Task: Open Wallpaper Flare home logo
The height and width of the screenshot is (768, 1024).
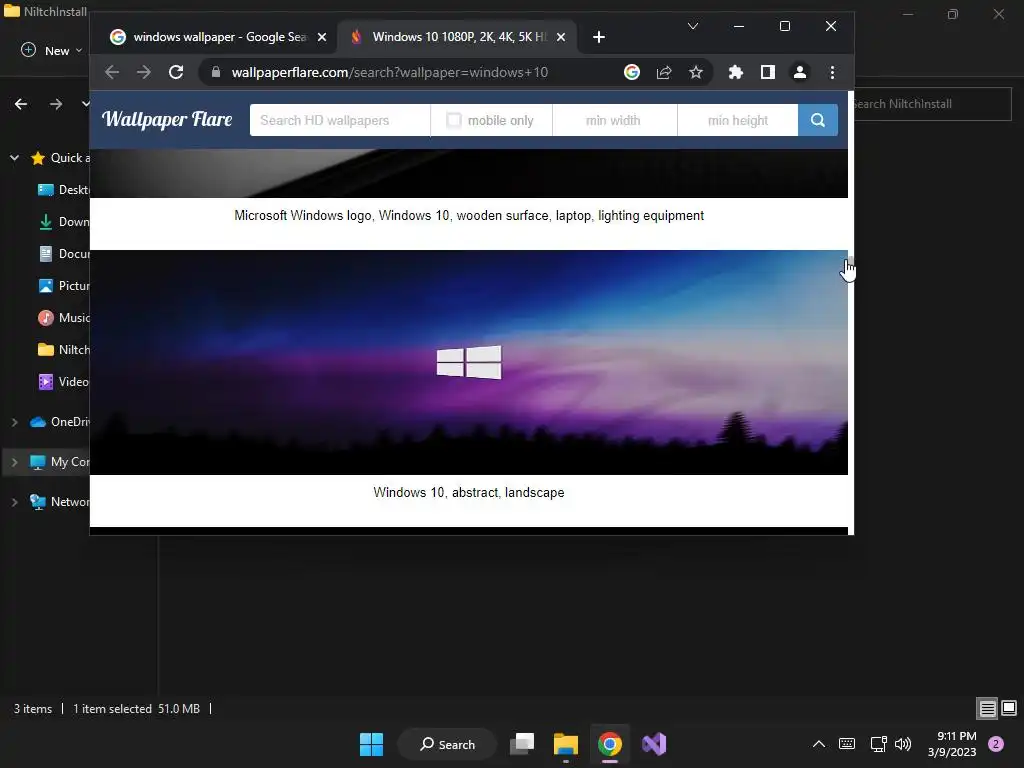Action: (167, 120)
